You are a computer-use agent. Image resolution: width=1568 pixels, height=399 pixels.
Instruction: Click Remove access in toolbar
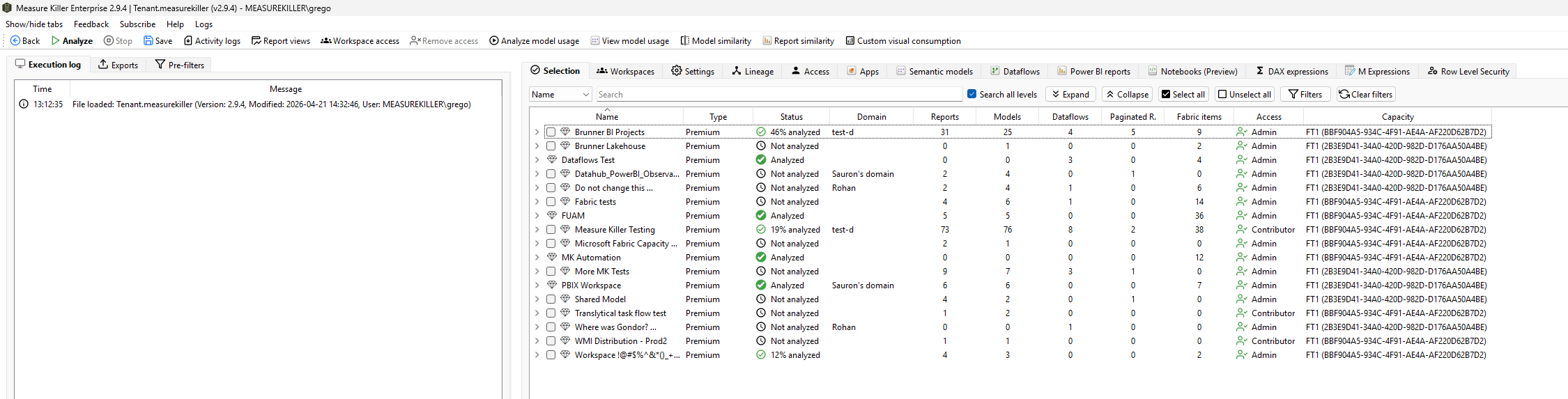(x=444, y=41)
